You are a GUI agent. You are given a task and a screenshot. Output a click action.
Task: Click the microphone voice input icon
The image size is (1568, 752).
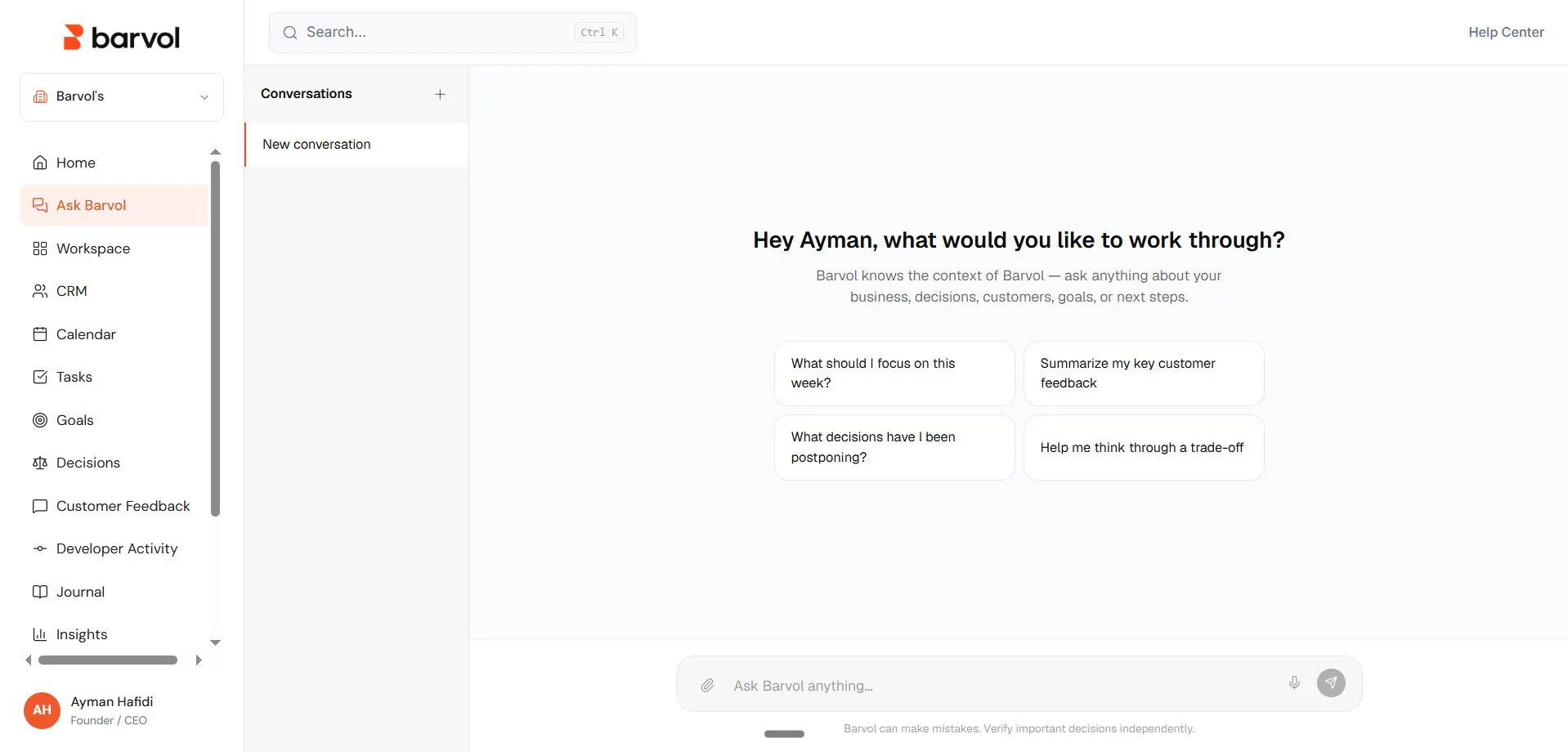[x=1294, y=683]
